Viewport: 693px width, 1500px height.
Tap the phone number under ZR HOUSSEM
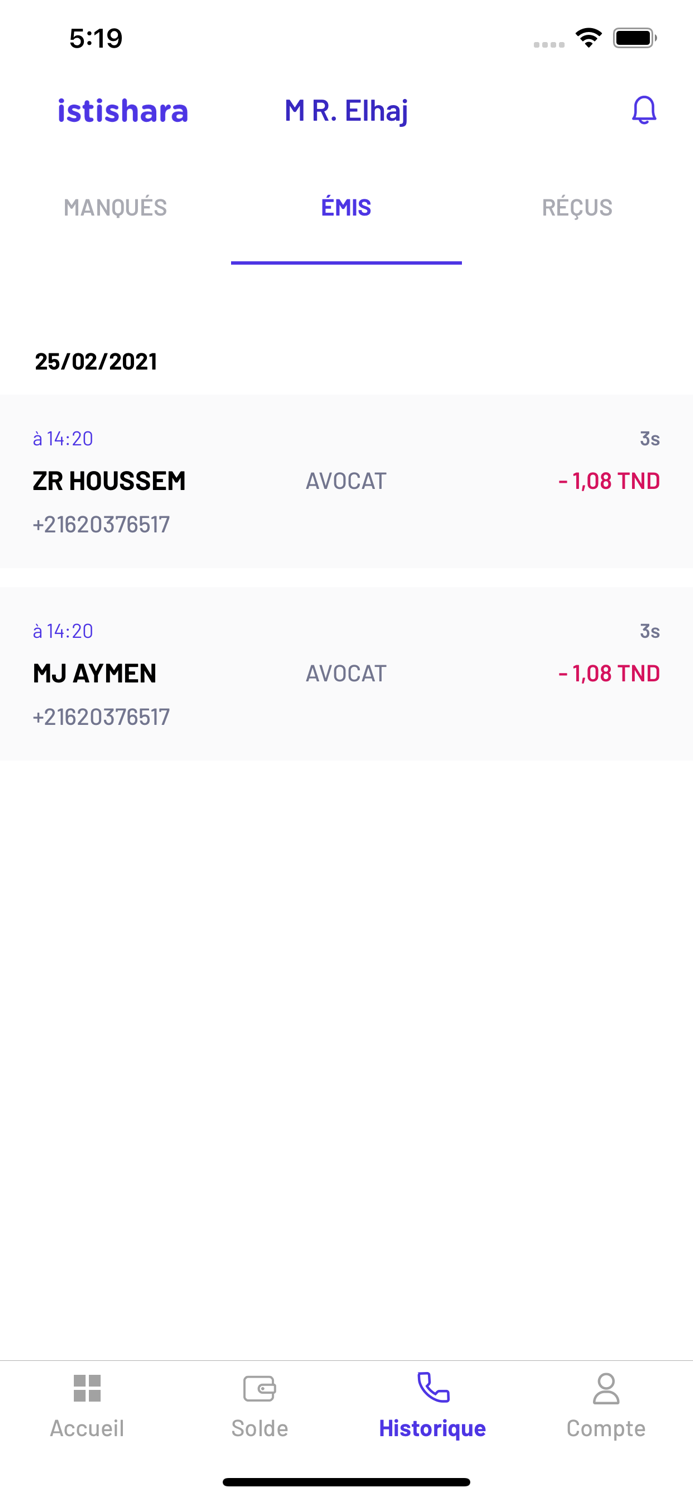pyautogui.click(x=101, y=524)
